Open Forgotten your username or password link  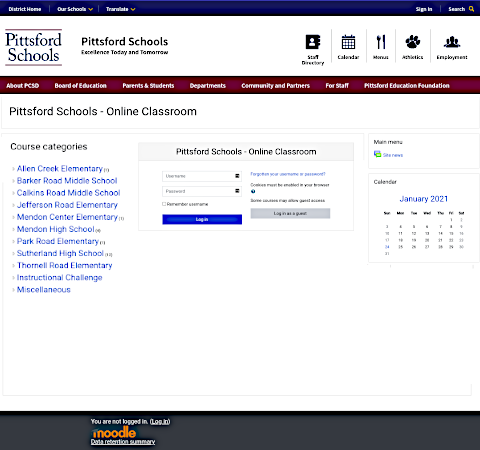coord(288,174)
